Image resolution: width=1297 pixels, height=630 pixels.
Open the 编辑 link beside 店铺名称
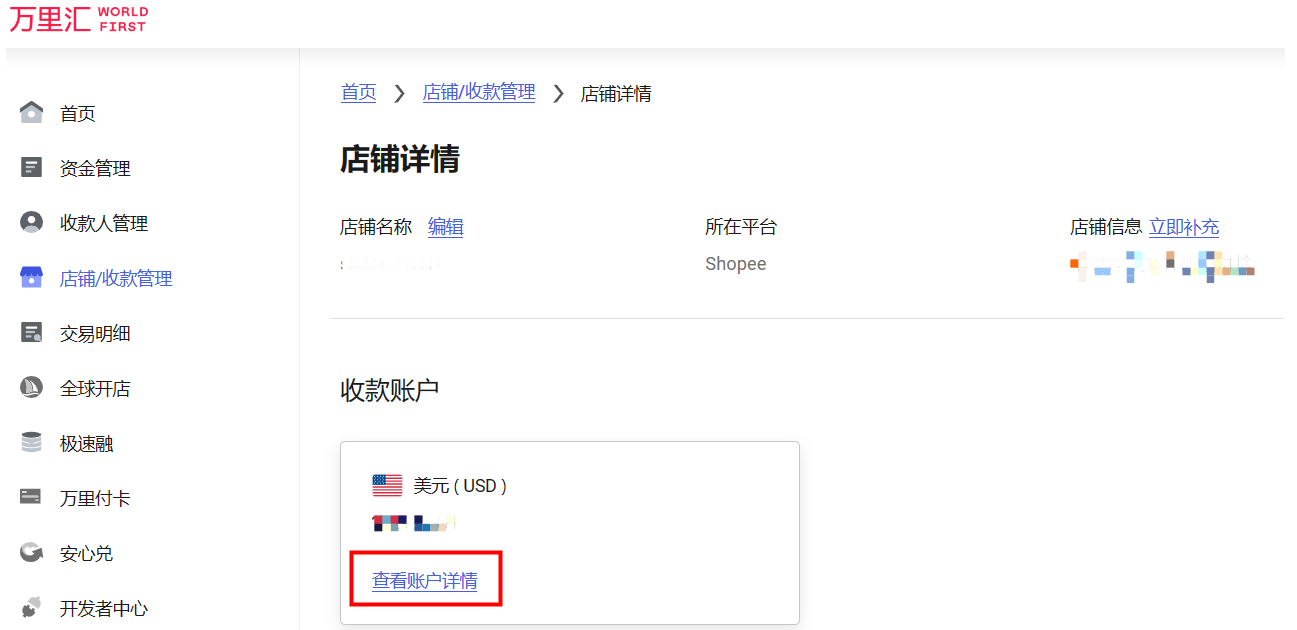tap(446, 227)
